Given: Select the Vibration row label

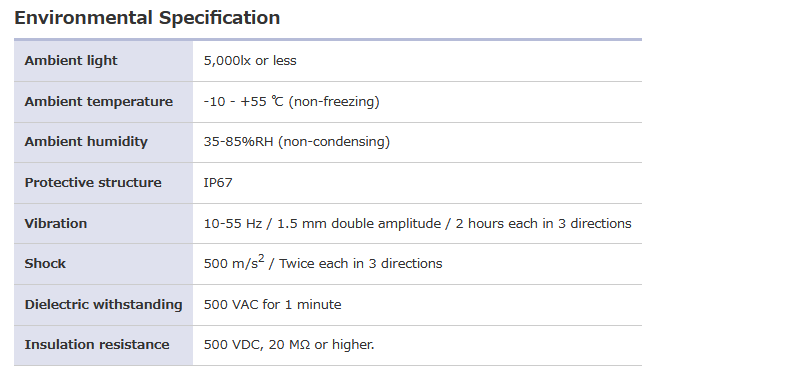Looking at the screenshot, I should [x=56, y=223].
